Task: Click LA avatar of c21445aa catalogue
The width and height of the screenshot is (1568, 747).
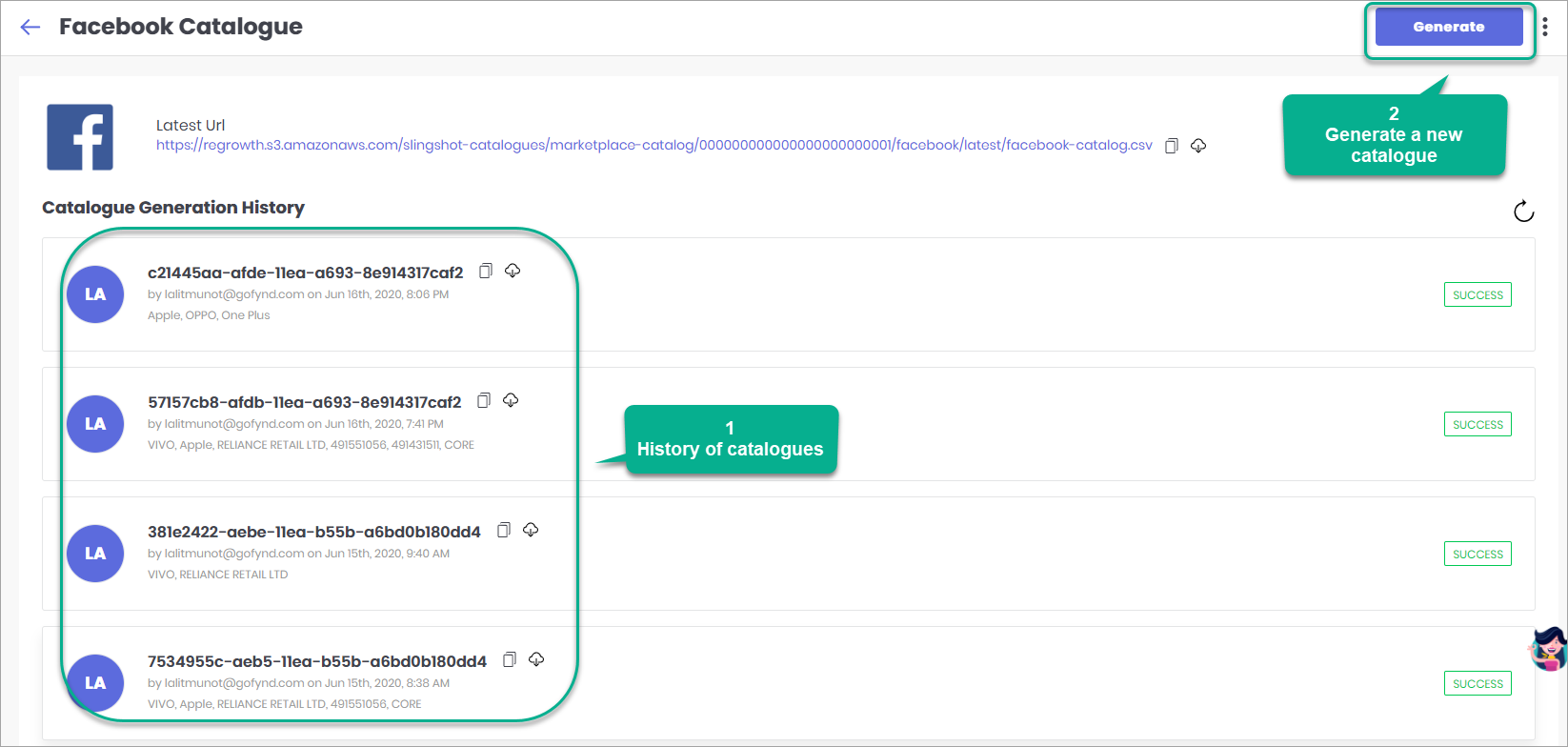Action: point(95,294)
